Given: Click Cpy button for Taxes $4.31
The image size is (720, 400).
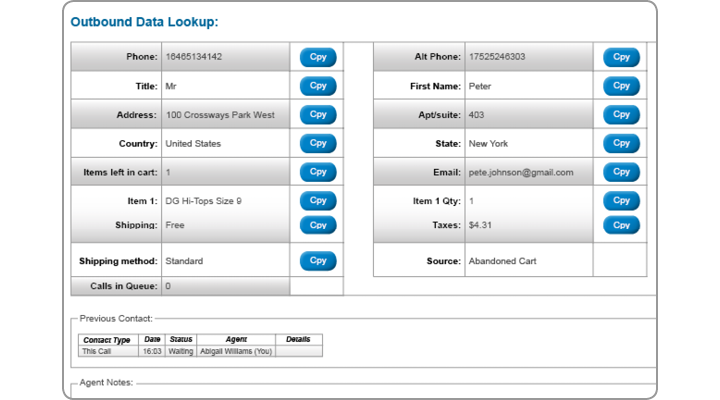Looking at the screenshot, I should point(621,225).
